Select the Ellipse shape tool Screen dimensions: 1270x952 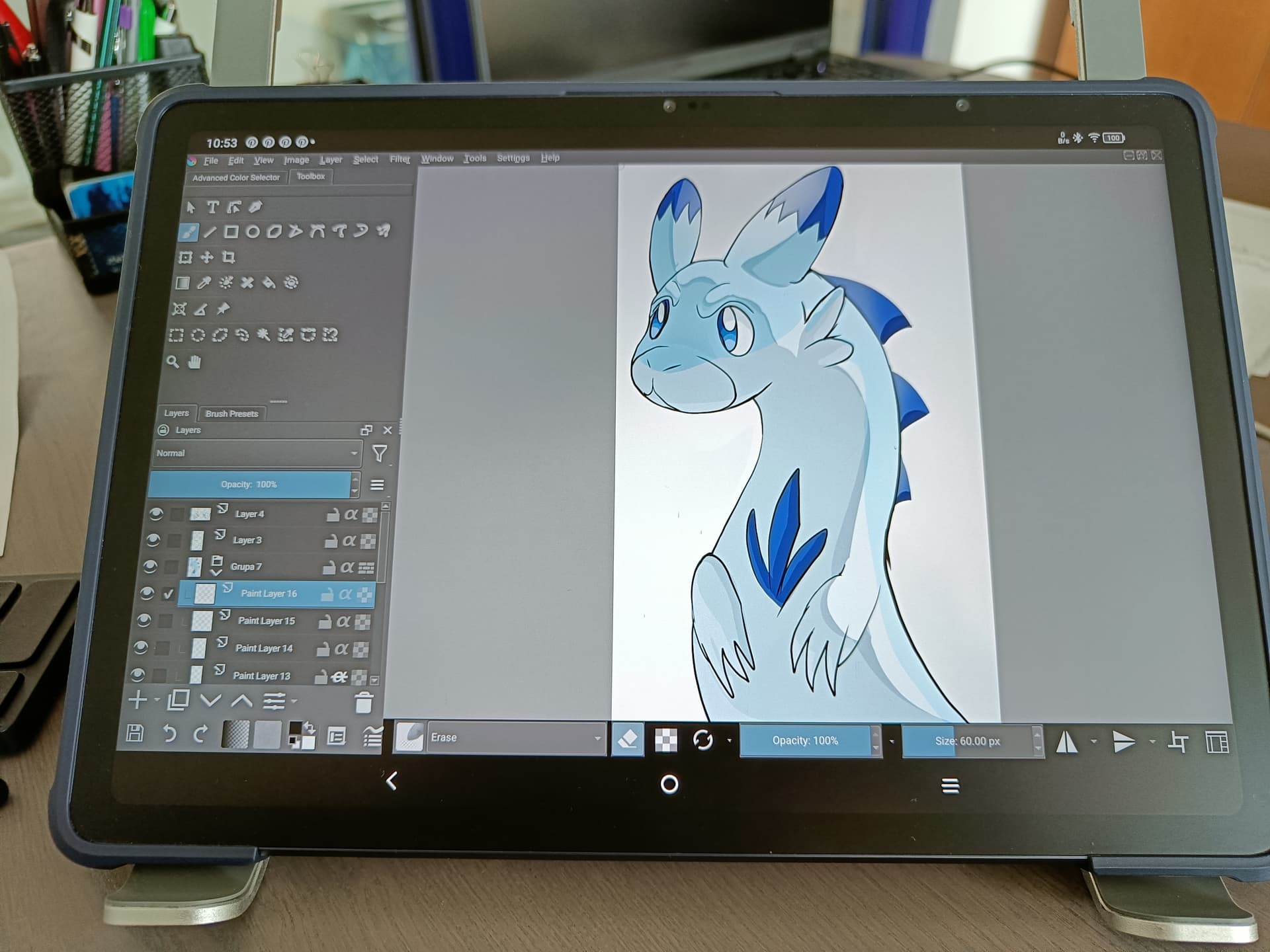[x=252, y=232]
